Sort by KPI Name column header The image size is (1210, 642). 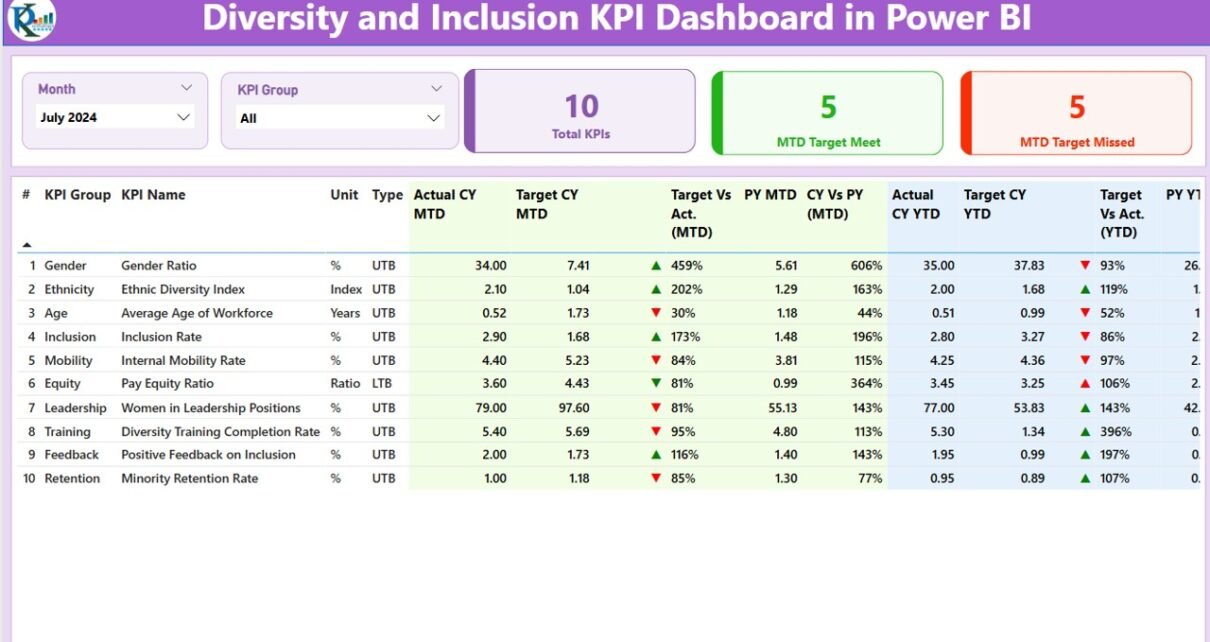point(153,195)
